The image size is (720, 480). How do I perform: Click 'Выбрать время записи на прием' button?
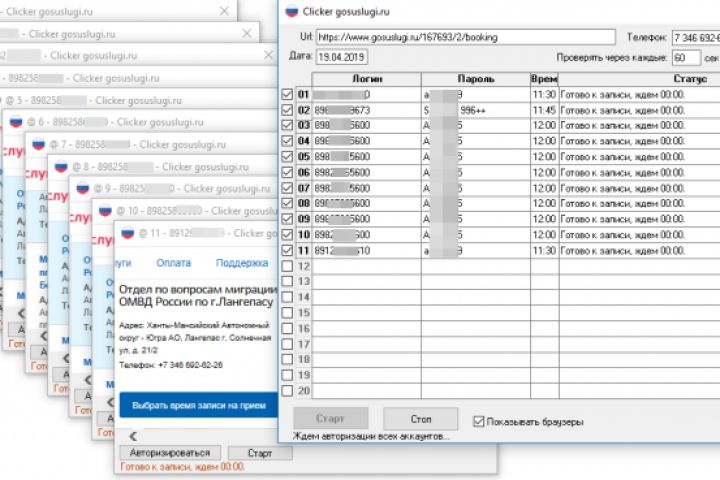point(199,405)
